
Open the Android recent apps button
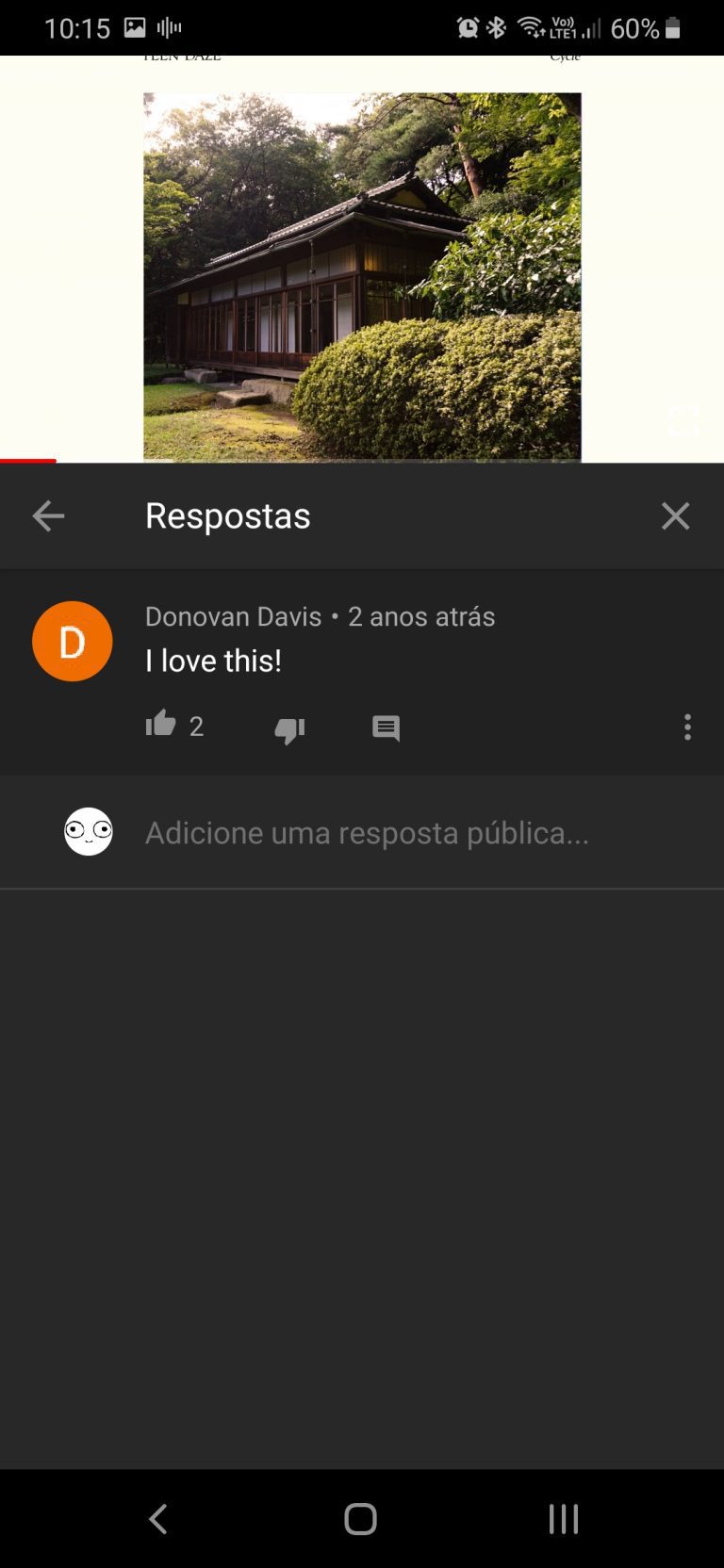(x=564, y=1518)
